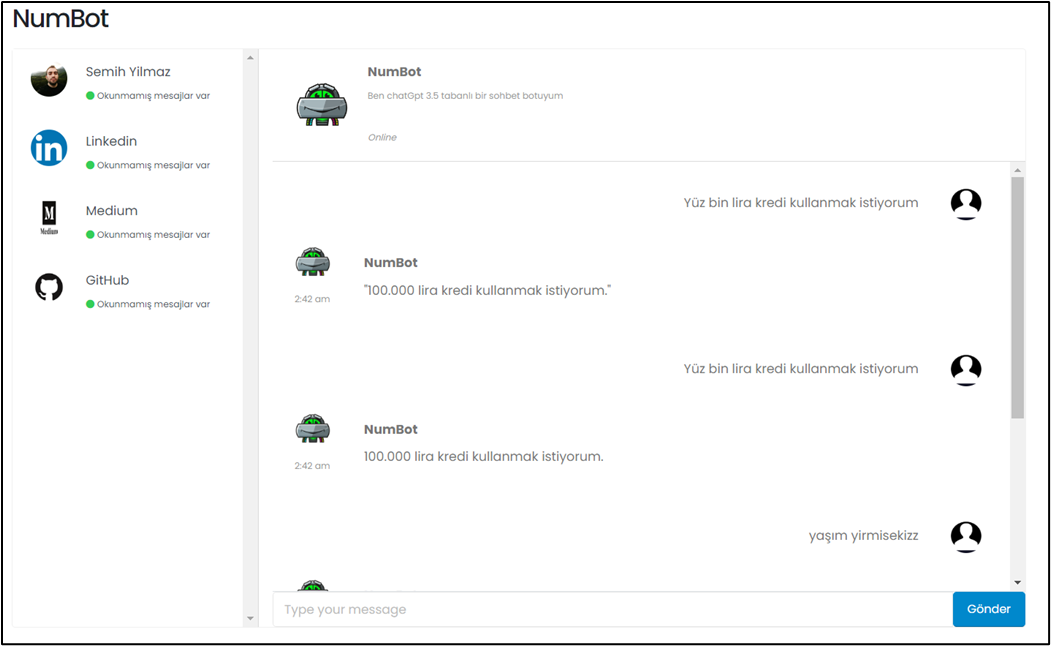Click GitHub's unread messages indicator dot

click(88, 304)
